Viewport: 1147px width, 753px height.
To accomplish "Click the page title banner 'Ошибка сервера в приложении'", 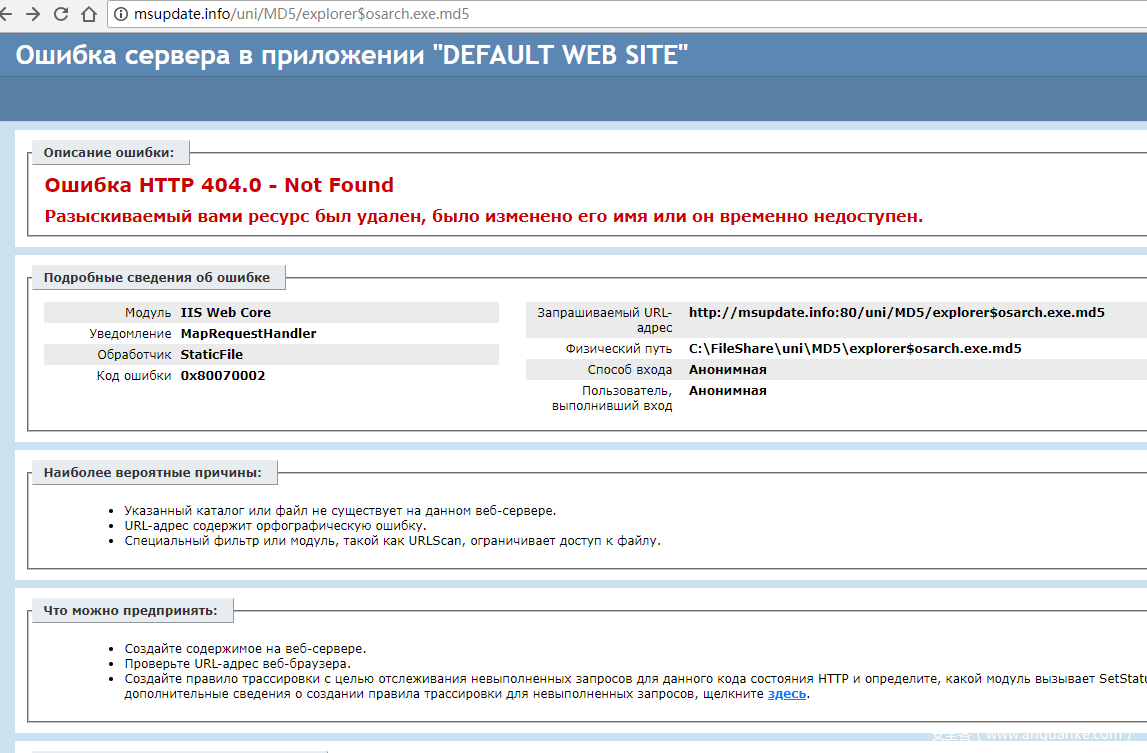I will pyautogui.click(x=352, y=56).
